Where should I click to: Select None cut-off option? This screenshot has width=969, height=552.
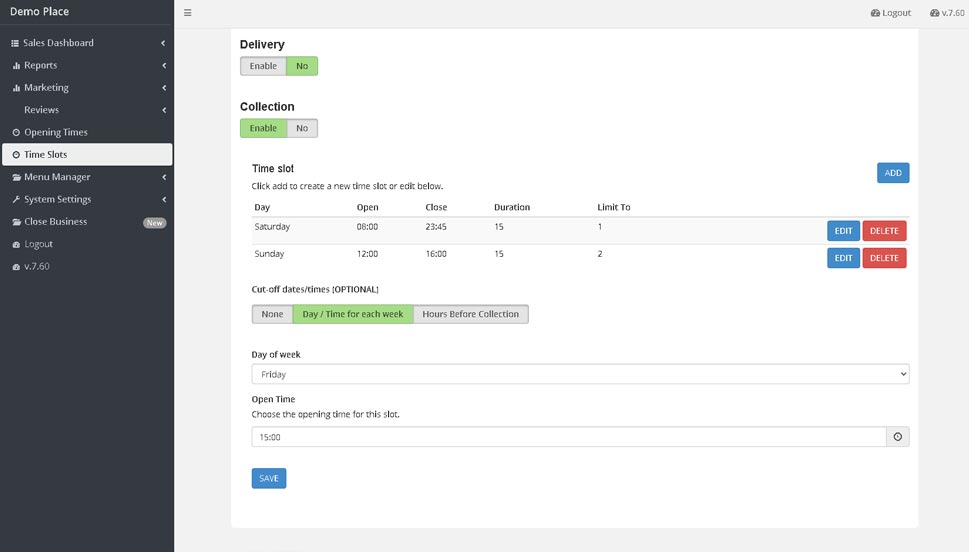tap(272, 314)
